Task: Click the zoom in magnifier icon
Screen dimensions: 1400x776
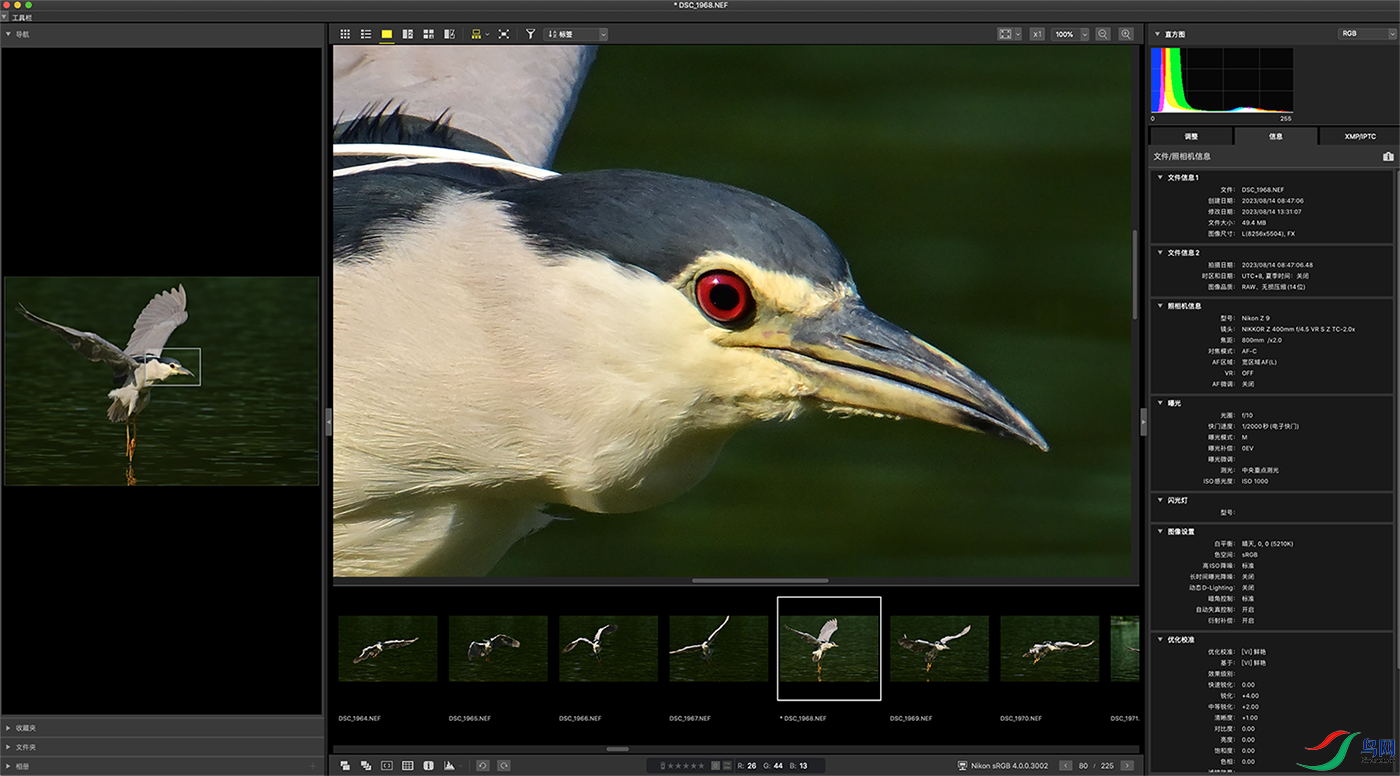Action: [1126, 34]
